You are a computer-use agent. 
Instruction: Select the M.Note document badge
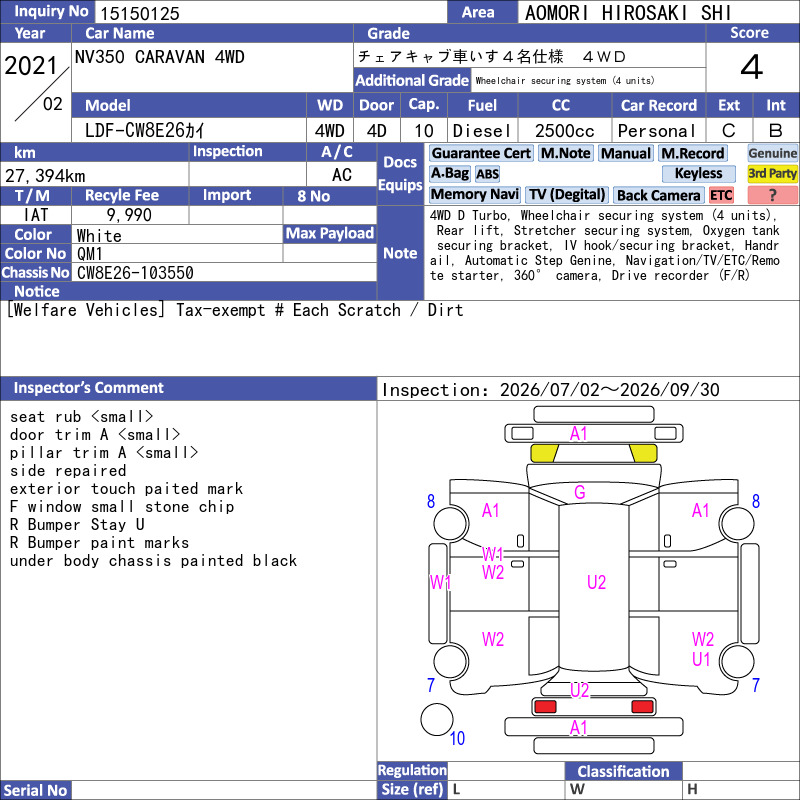click(565, 153)
